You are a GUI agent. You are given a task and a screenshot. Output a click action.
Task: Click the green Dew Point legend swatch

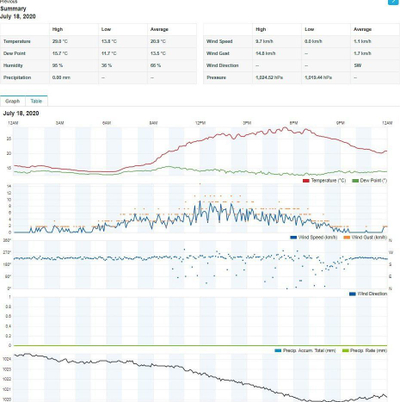pos(355,181)
